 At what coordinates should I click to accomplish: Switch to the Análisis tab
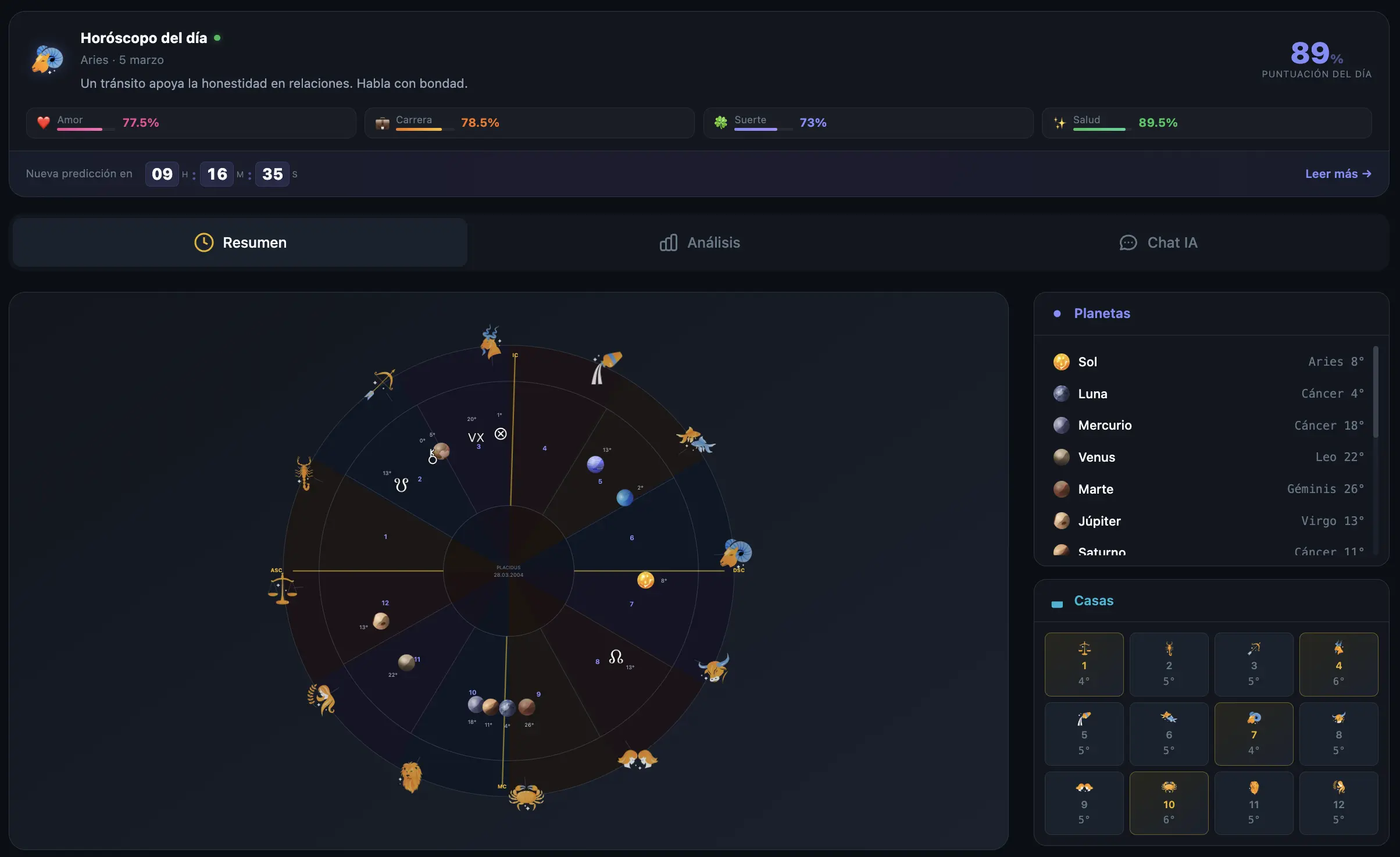[x=700, y=242]
